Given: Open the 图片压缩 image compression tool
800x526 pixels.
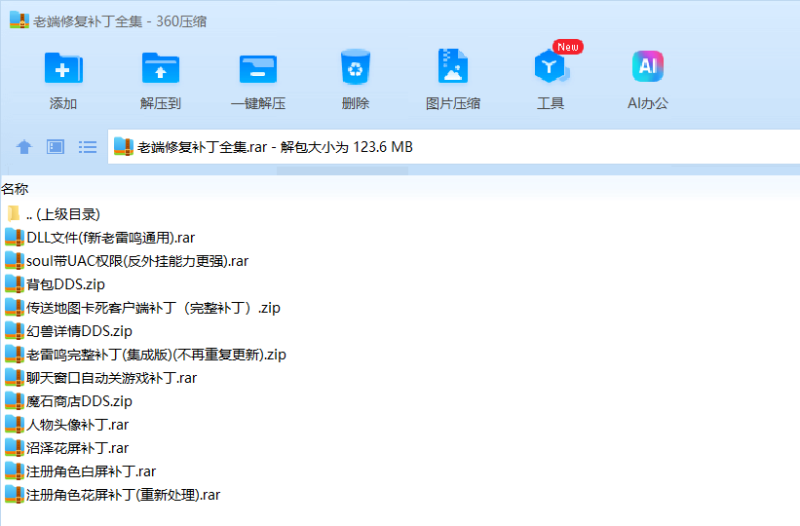Looking at the screenshot, I should 453,66.
